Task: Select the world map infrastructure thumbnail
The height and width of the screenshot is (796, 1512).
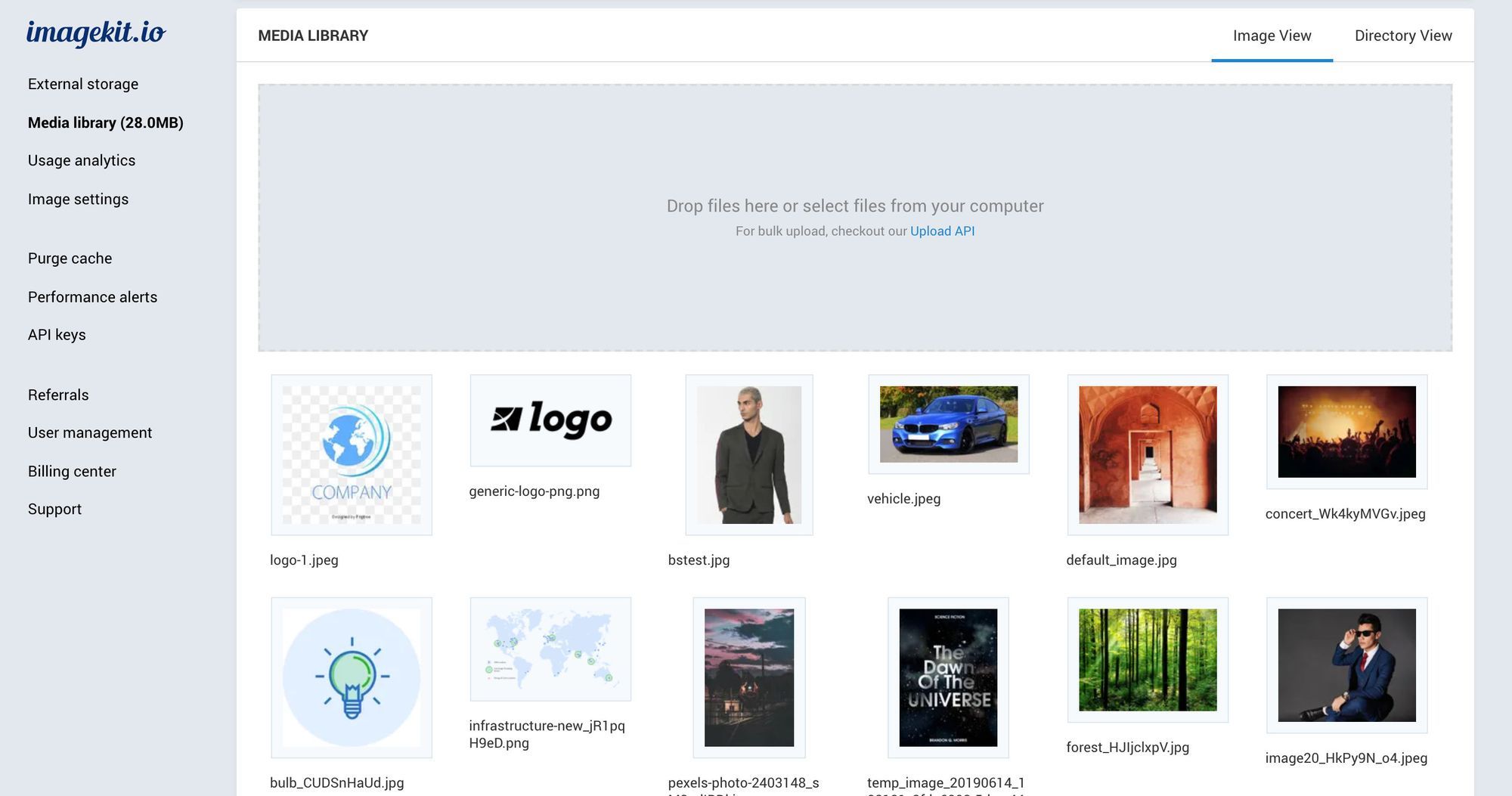Action: [x=550, y=649]
